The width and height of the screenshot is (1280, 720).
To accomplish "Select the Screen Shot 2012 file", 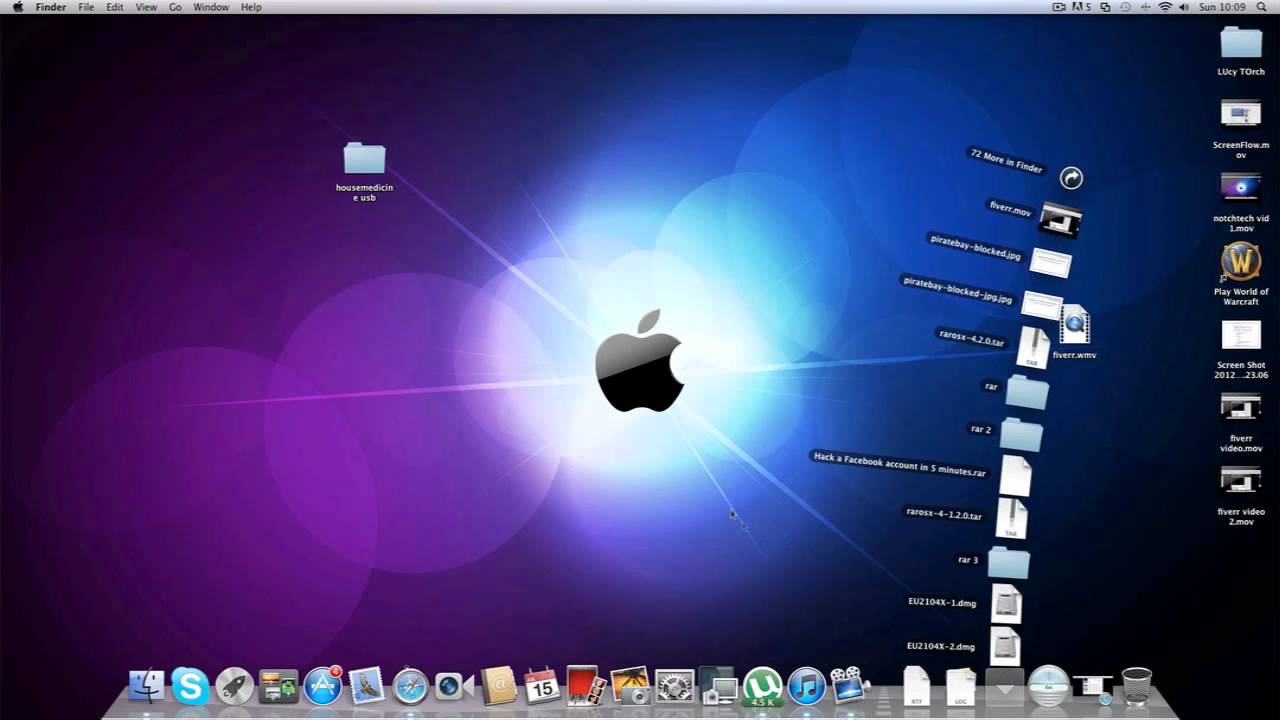I will [1241, 335].
